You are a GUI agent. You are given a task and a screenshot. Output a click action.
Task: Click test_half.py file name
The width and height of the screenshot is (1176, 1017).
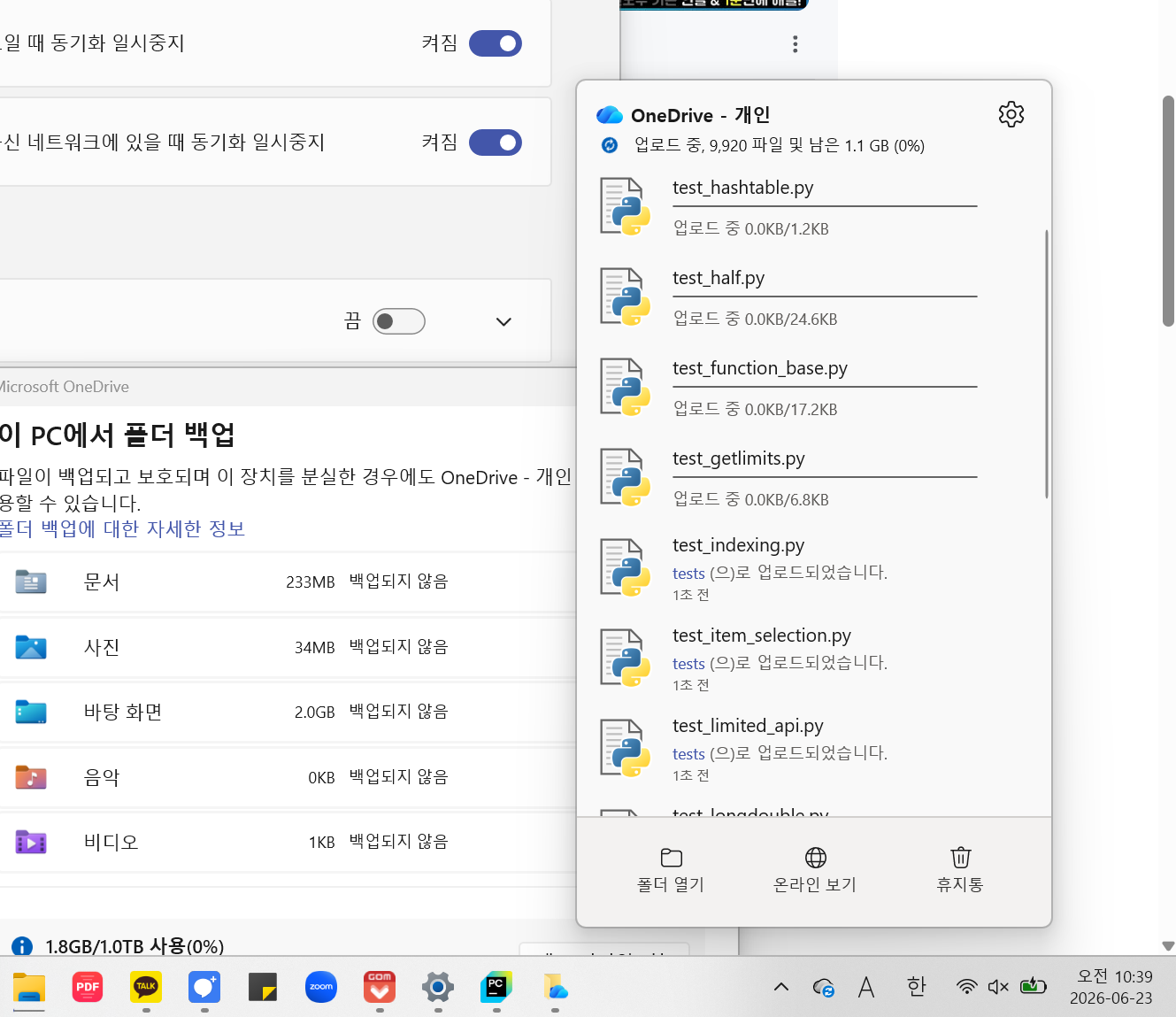pos(719,278)
